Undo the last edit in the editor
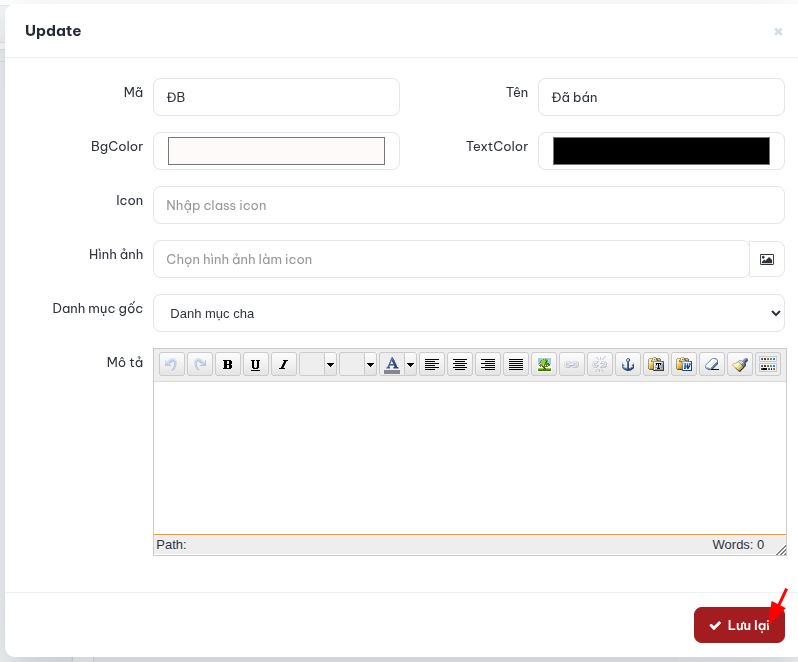The image size is (798, 662). [x=172, y=364]
